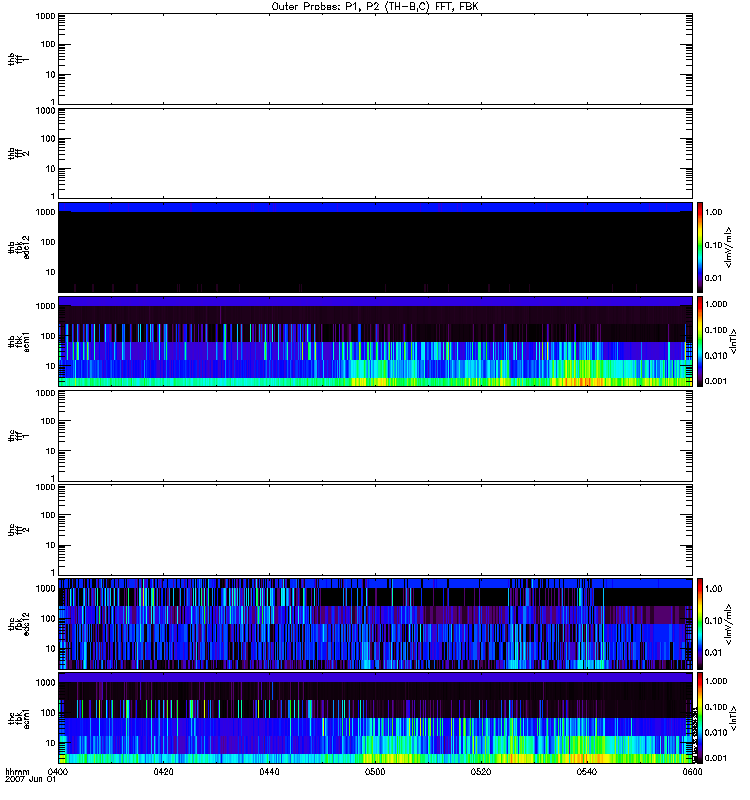The width and height of the screenshot is (750, 800).
Task: Select the empty thb fff 2 panel
Action: click(x=375, y=153)
